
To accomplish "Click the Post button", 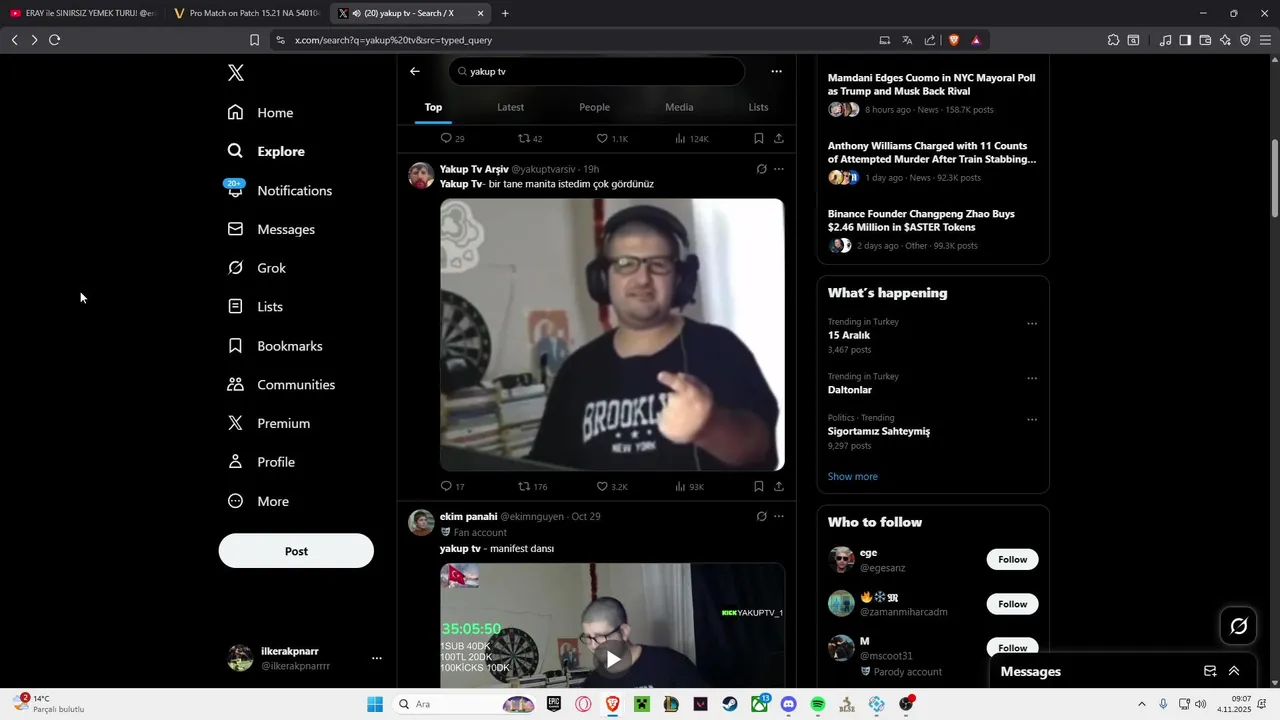I will (x=296, y=551).
